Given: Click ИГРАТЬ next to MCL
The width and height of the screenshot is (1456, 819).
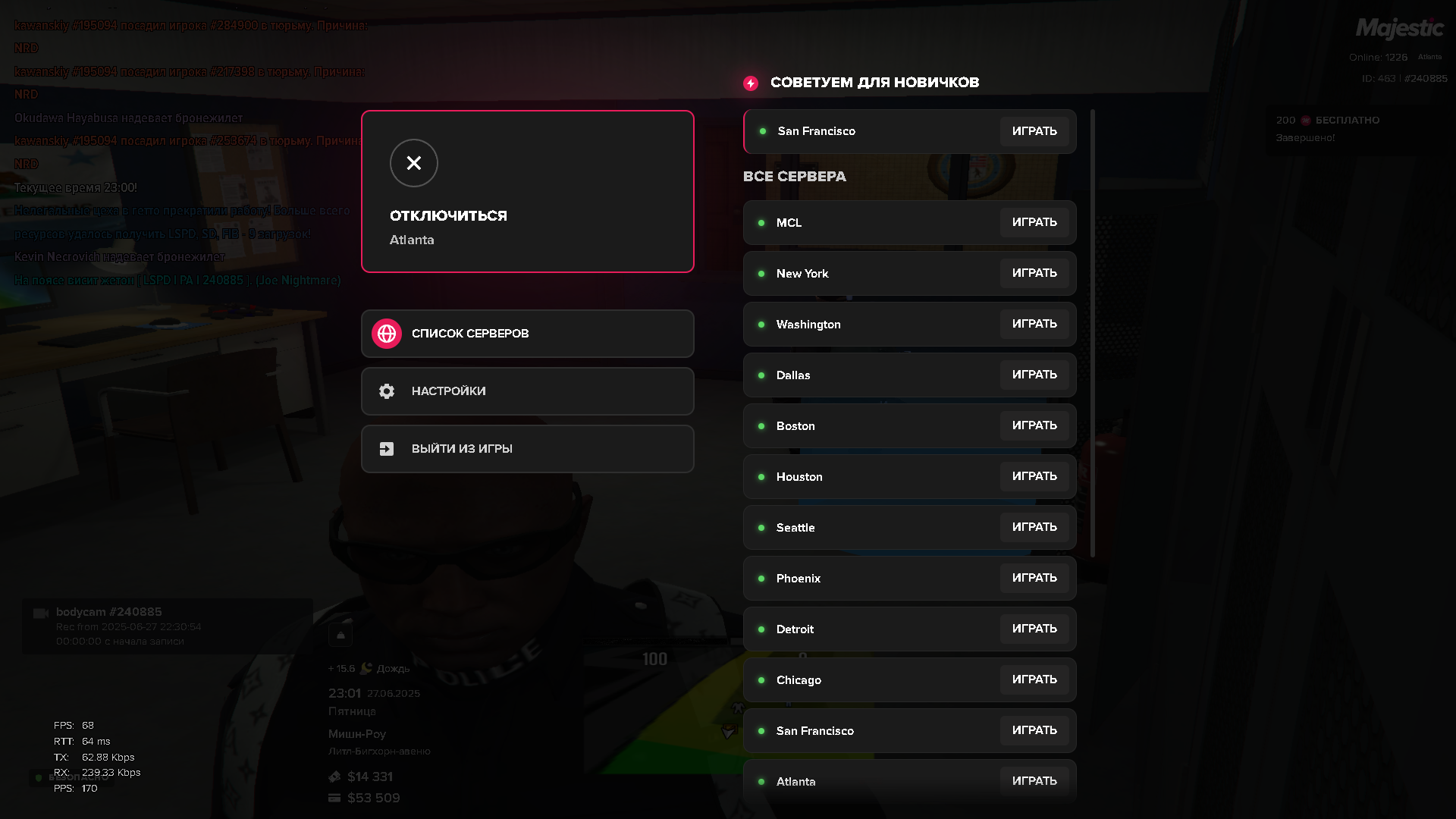Looking at the screenshot, I should click(1034, 222).
